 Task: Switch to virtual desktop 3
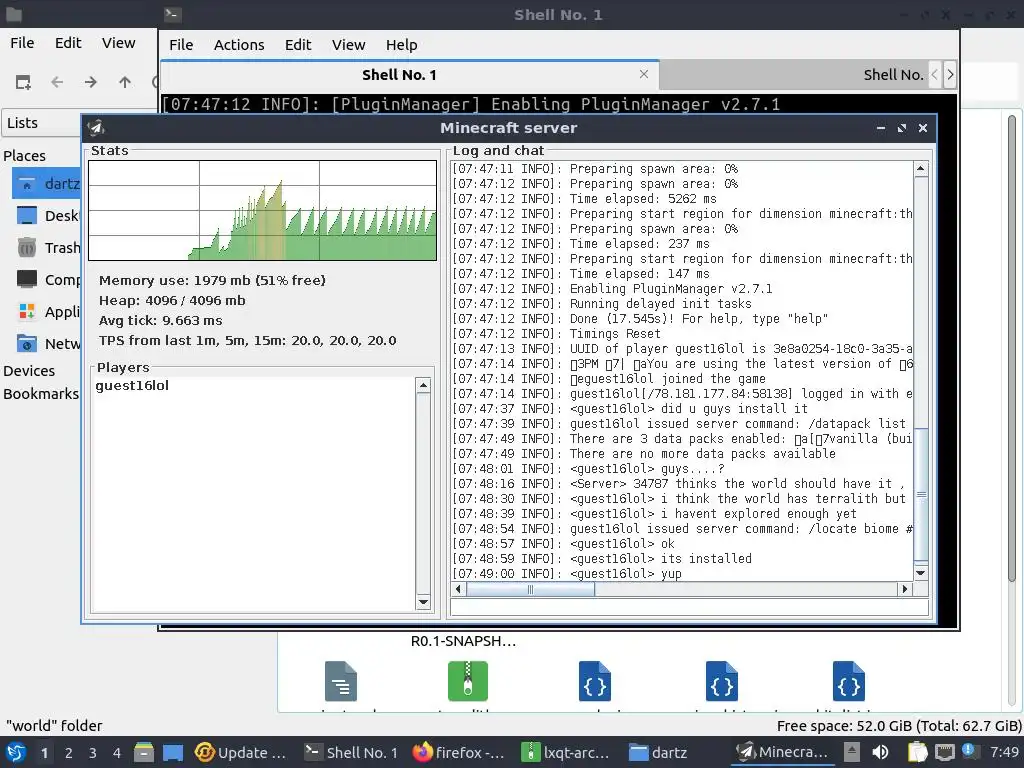93,753
